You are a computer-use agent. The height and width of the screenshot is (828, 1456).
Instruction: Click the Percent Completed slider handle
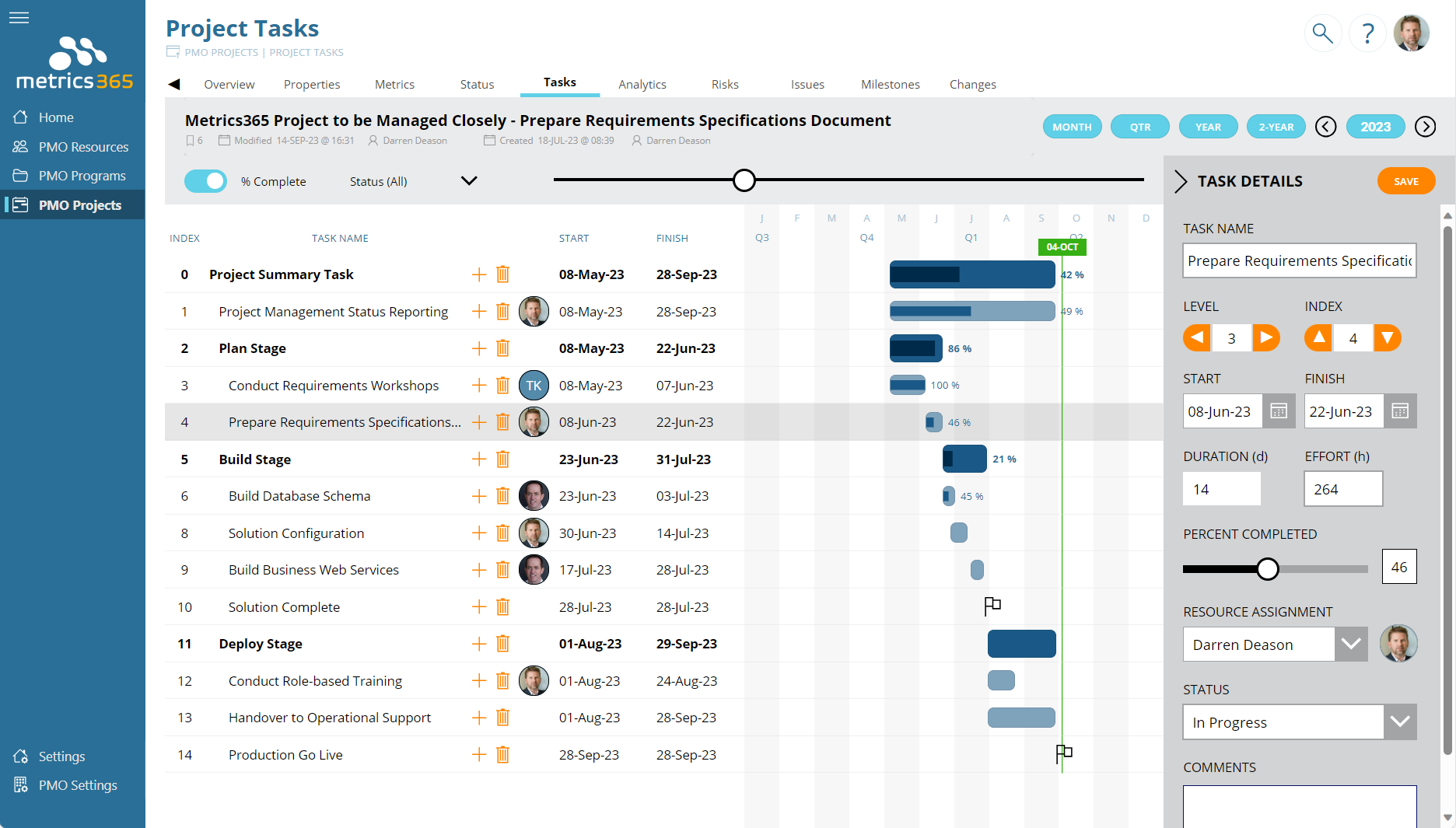1268,569
